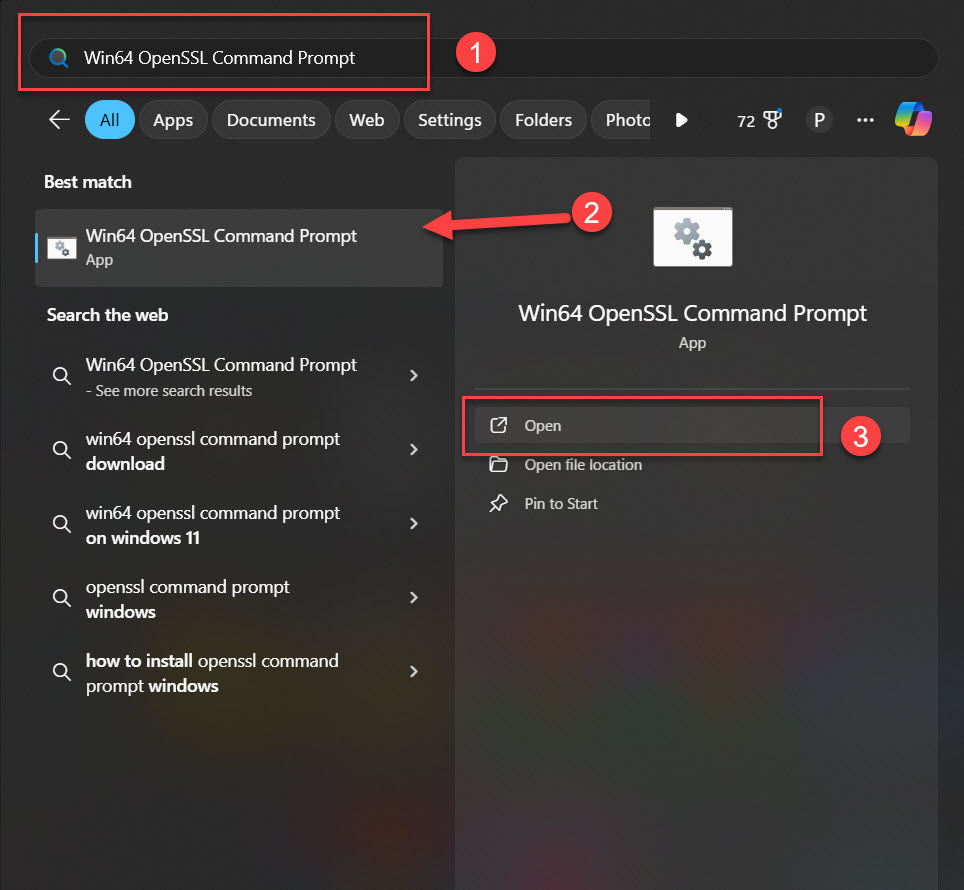Click search icon beside 'openssl command prompt windows'
This screenshot has height=890, width=964.
61,597
